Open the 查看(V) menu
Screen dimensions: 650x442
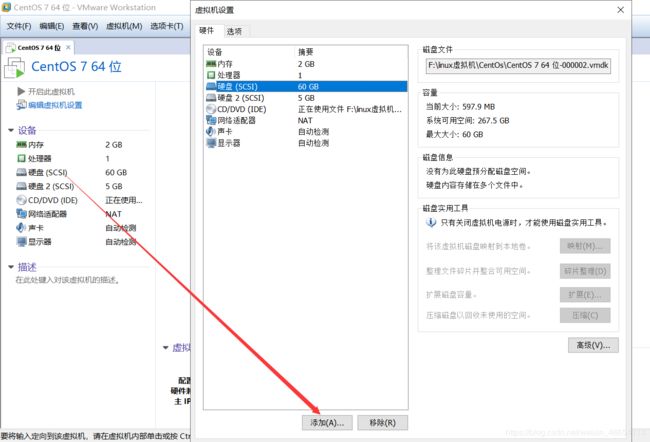click(85, 26)
